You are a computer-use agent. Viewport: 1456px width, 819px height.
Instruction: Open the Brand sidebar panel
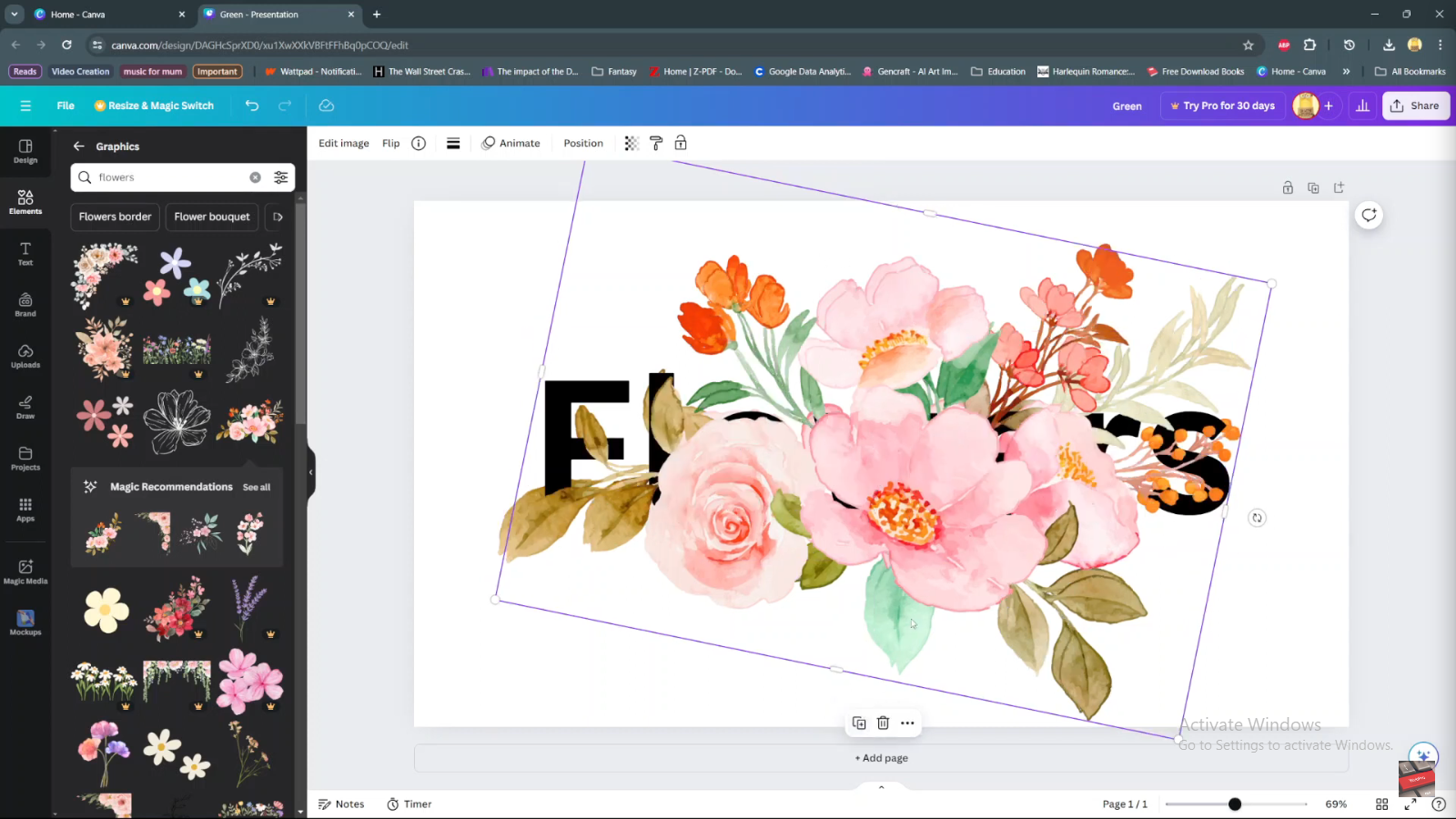click(x=25, y=305)
